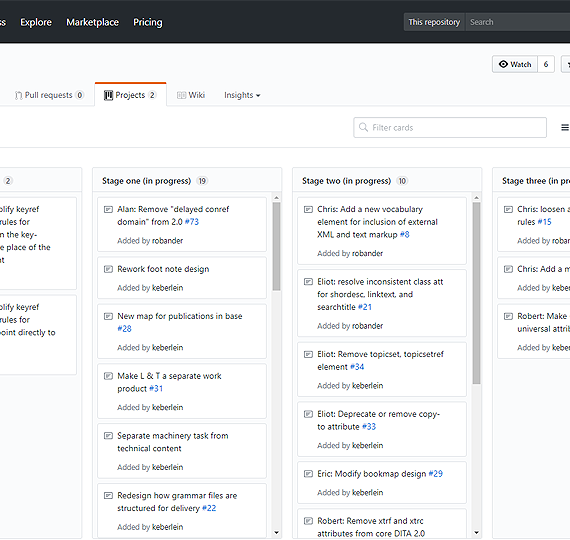Click the Stage two scrollbar thumb
This screenshot has height=540, width=570.
477,293
